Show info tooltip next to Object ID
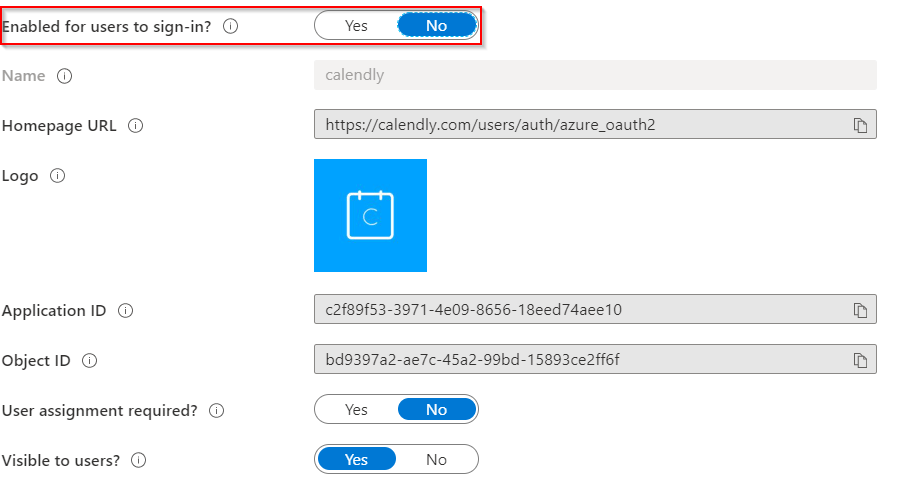Image resolution: width=899 pixels, height=500 pixels. 89,361
